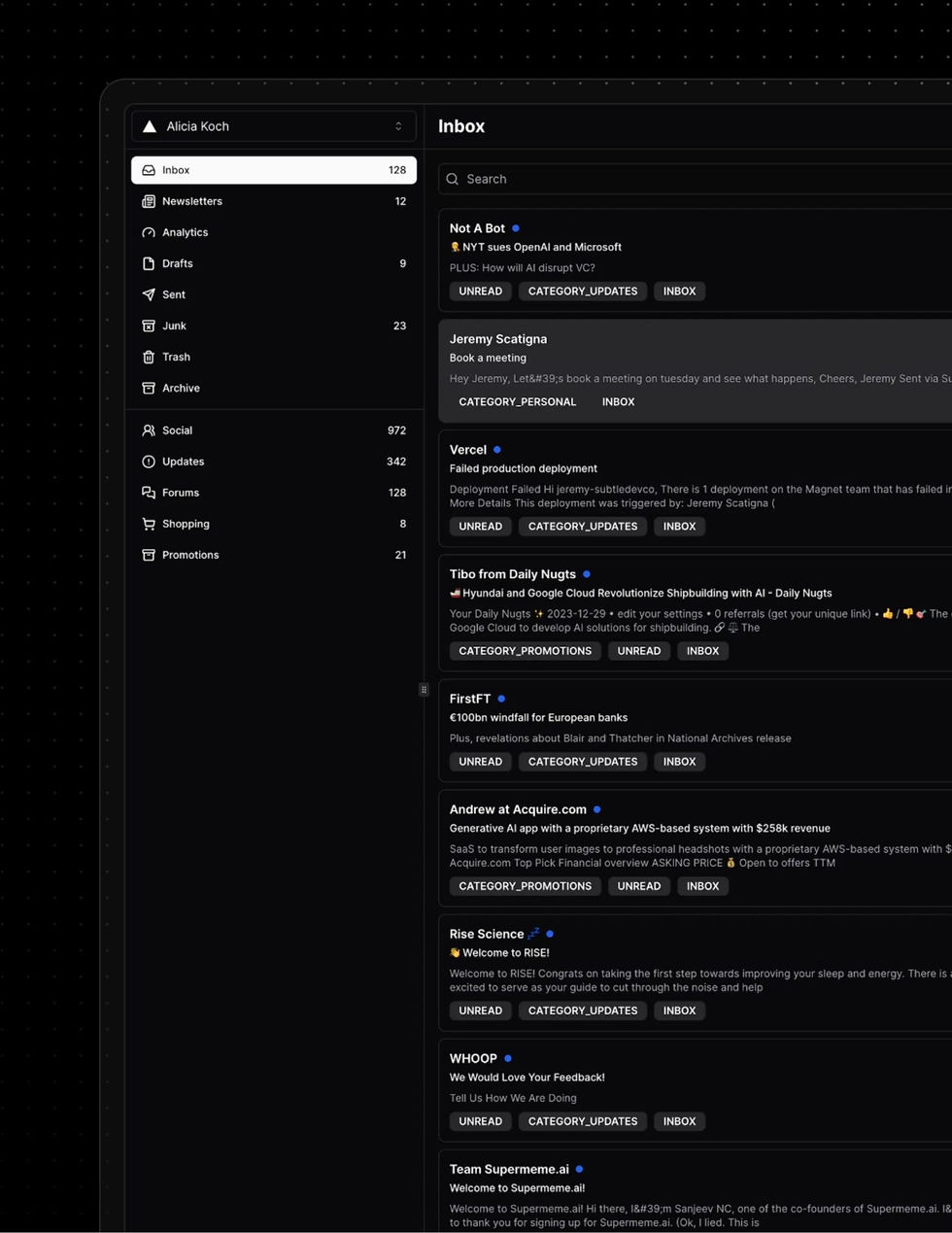Open the Archive label in the sidebar
Screen dimensions: 952x1233
tap(274, 388)
